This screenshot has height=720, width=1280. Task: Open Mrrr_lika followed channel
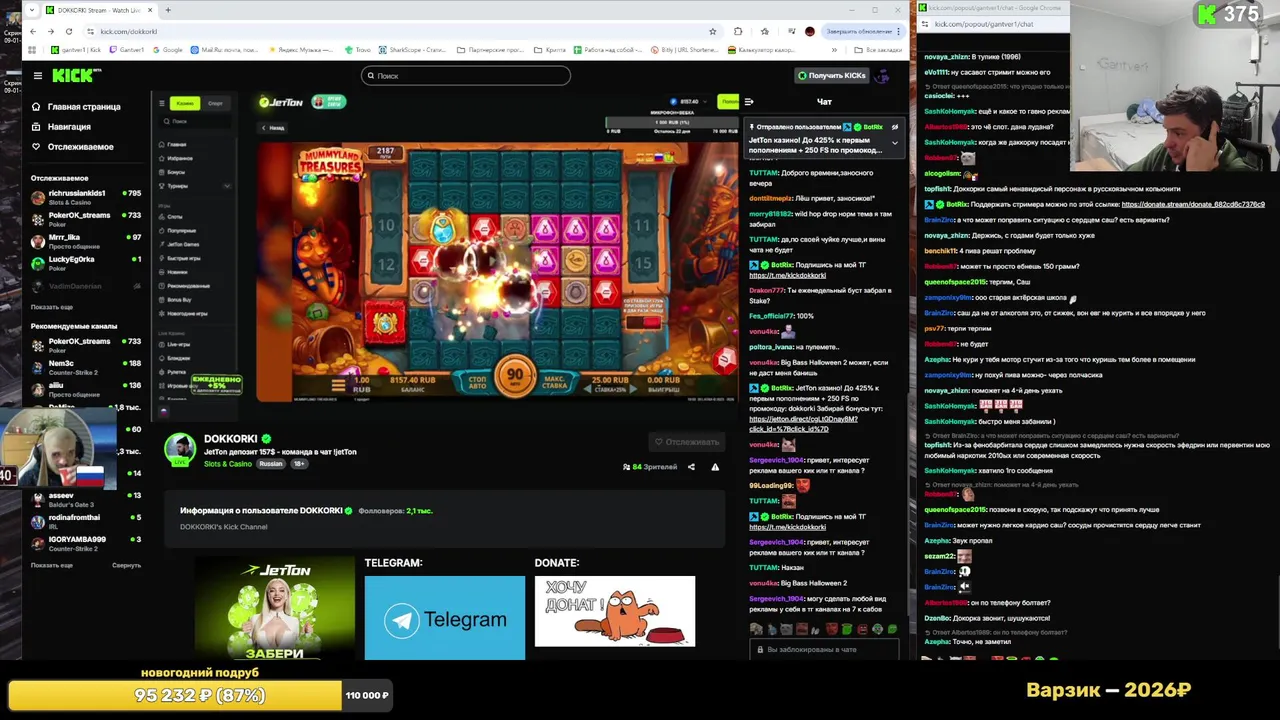85,239
